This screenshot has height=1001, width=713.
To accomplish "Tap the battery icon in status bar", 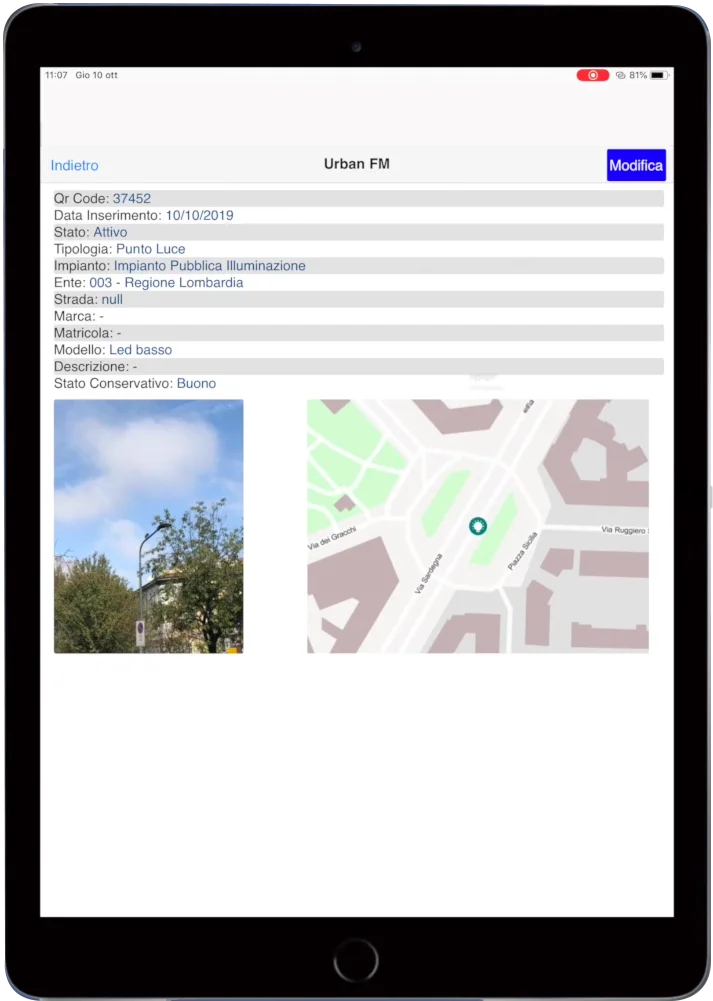I will (659, 75).
